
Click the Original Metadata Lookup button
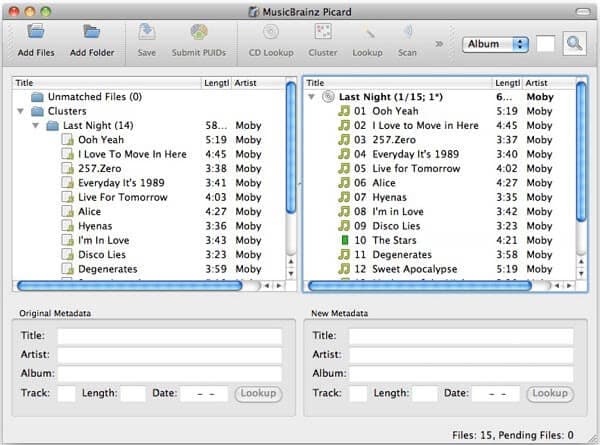pos(258,394)
